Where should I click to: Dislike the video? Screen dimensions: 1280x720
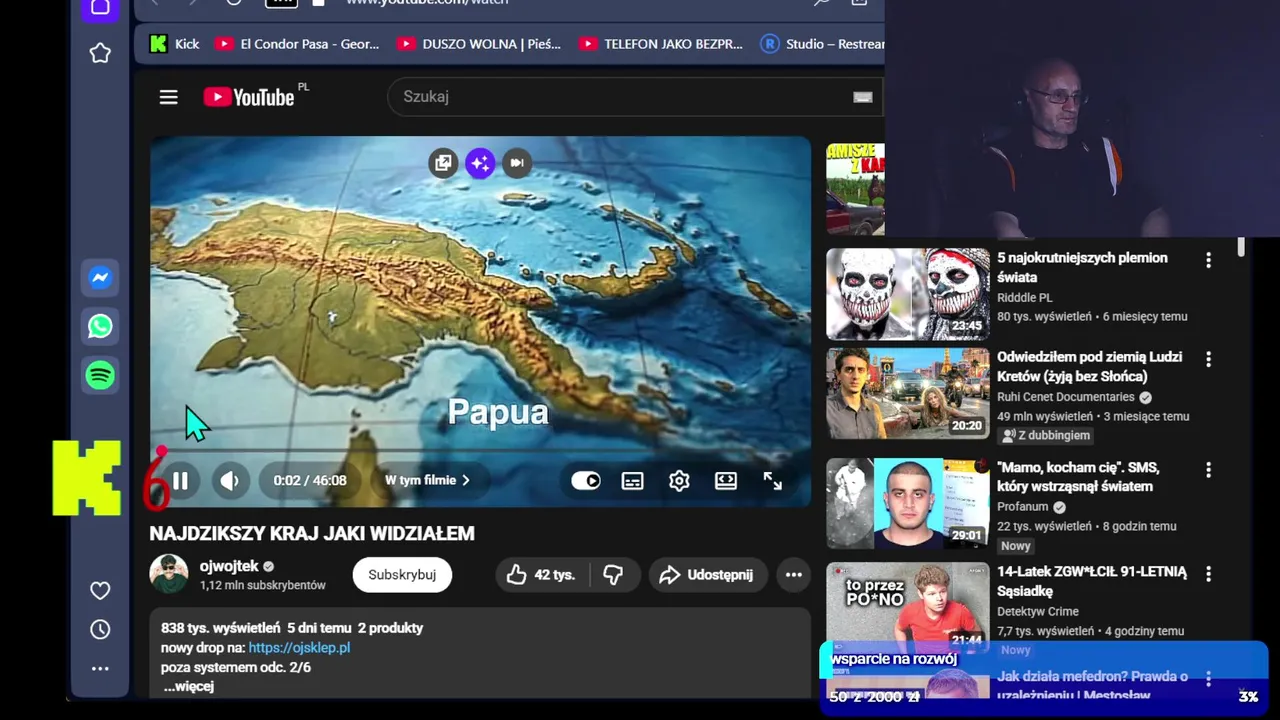pyautogui.click(x=614, y=575)
